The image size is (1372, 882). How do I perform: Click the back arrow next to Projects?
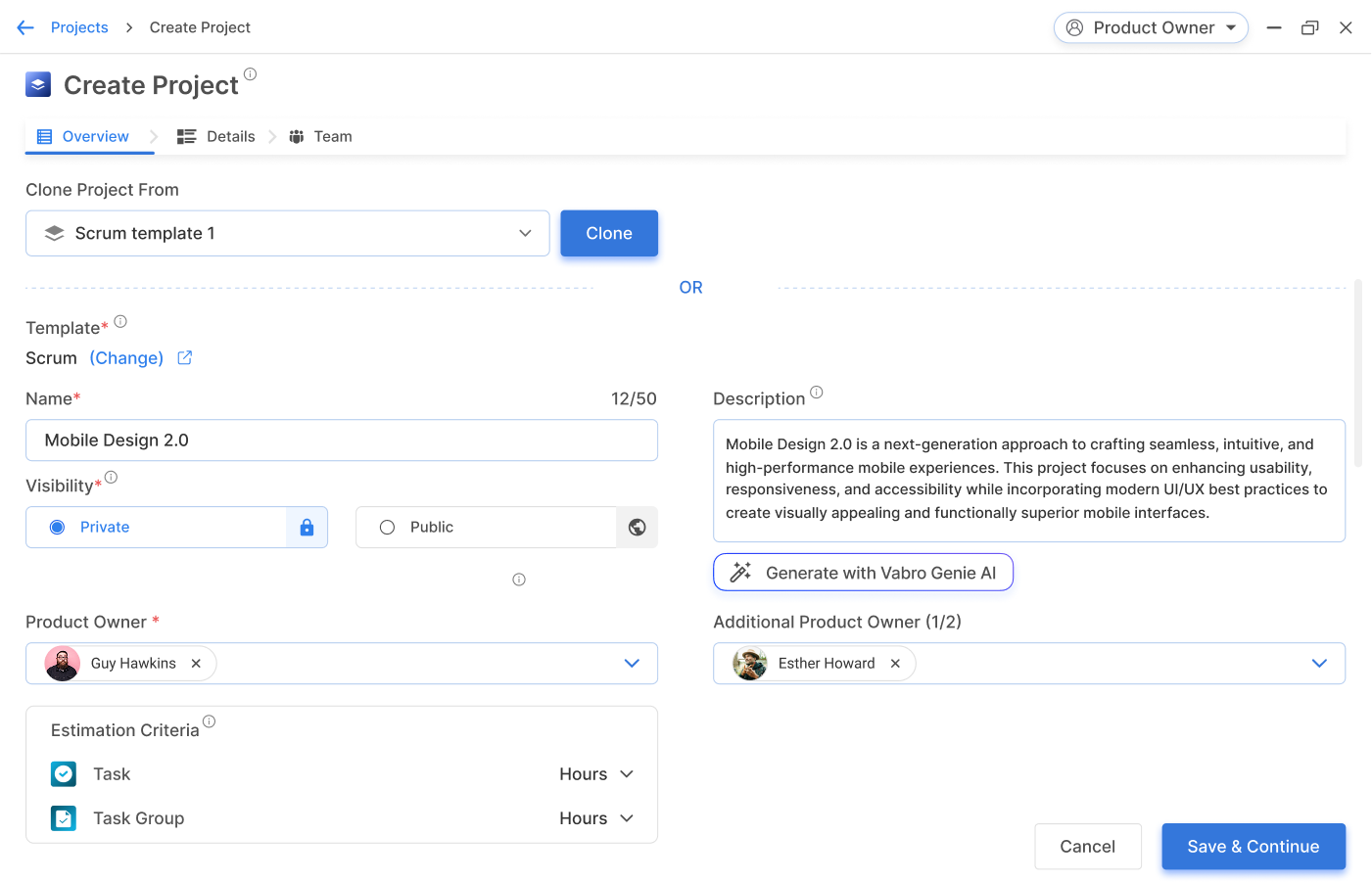pos(25,27)
